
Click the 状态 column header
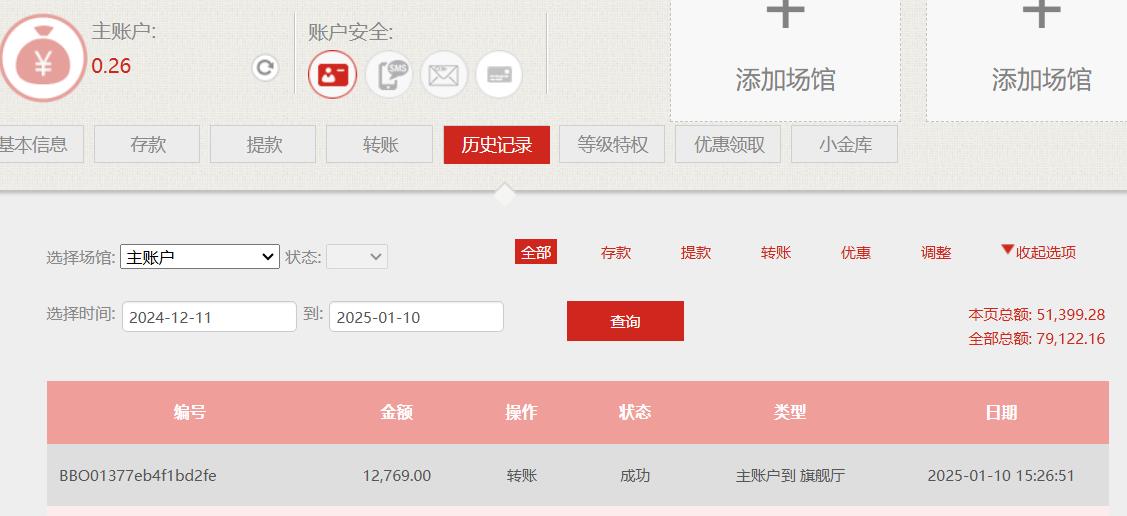(635, 413)
